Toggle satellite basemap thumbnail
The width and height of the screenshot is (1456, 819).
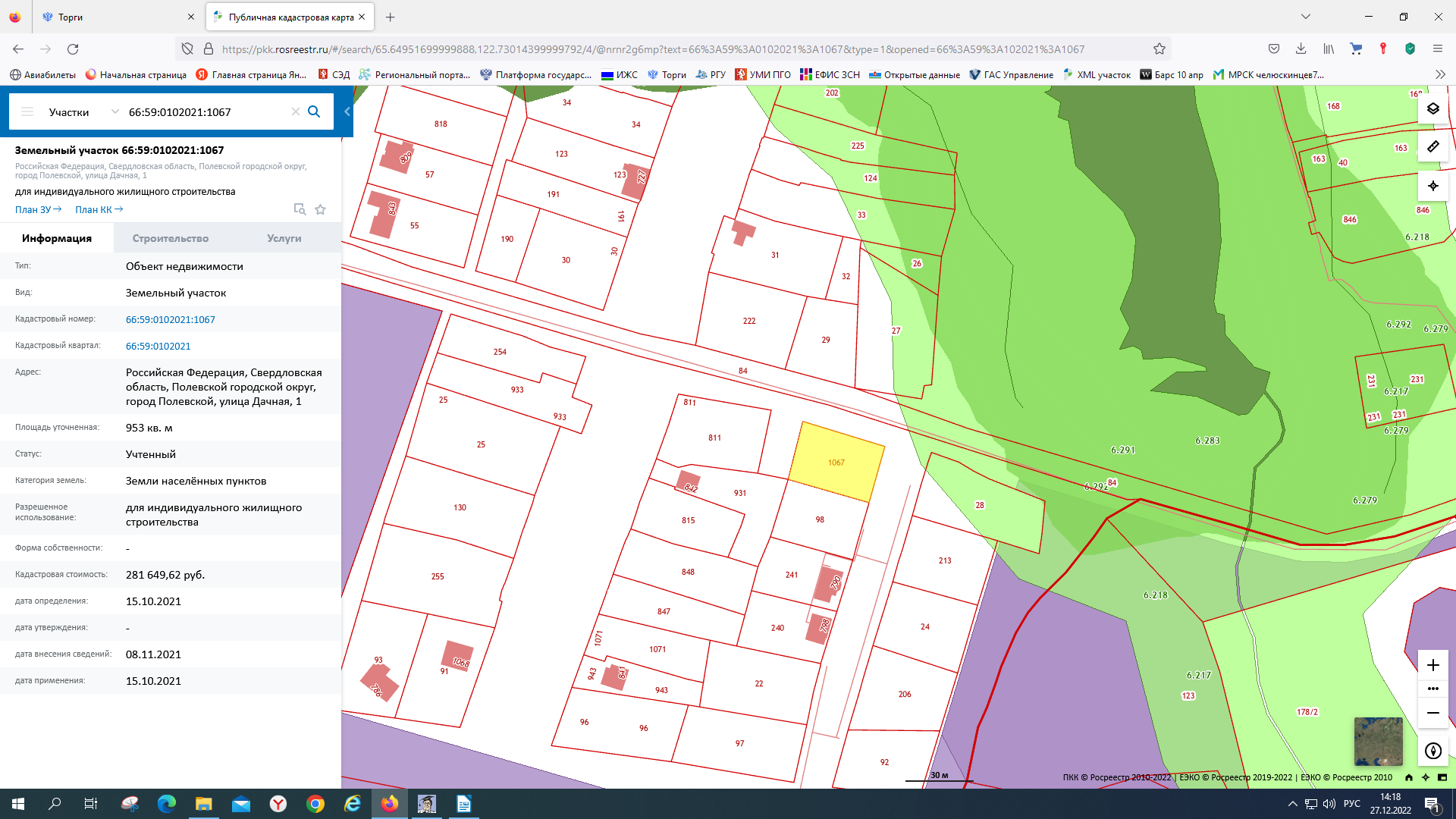pos(1378,741)
